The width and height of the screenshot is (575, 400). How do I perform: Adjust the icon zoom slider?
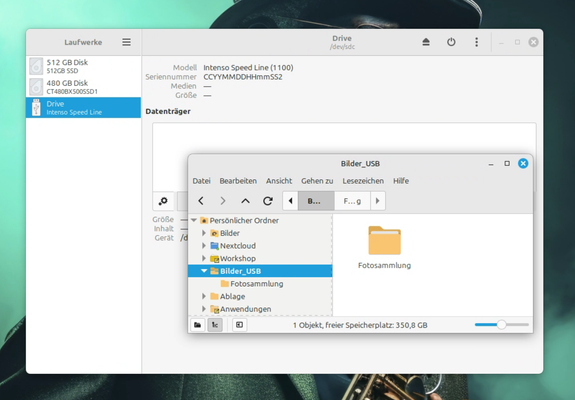point(501,324)
